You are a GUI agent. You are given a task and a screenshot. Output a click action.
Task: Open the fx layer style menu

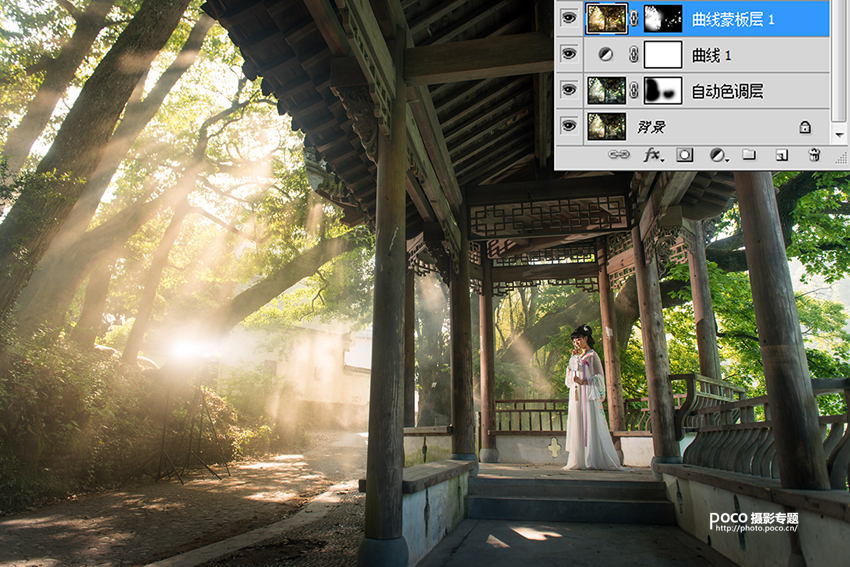click(652, 155)
